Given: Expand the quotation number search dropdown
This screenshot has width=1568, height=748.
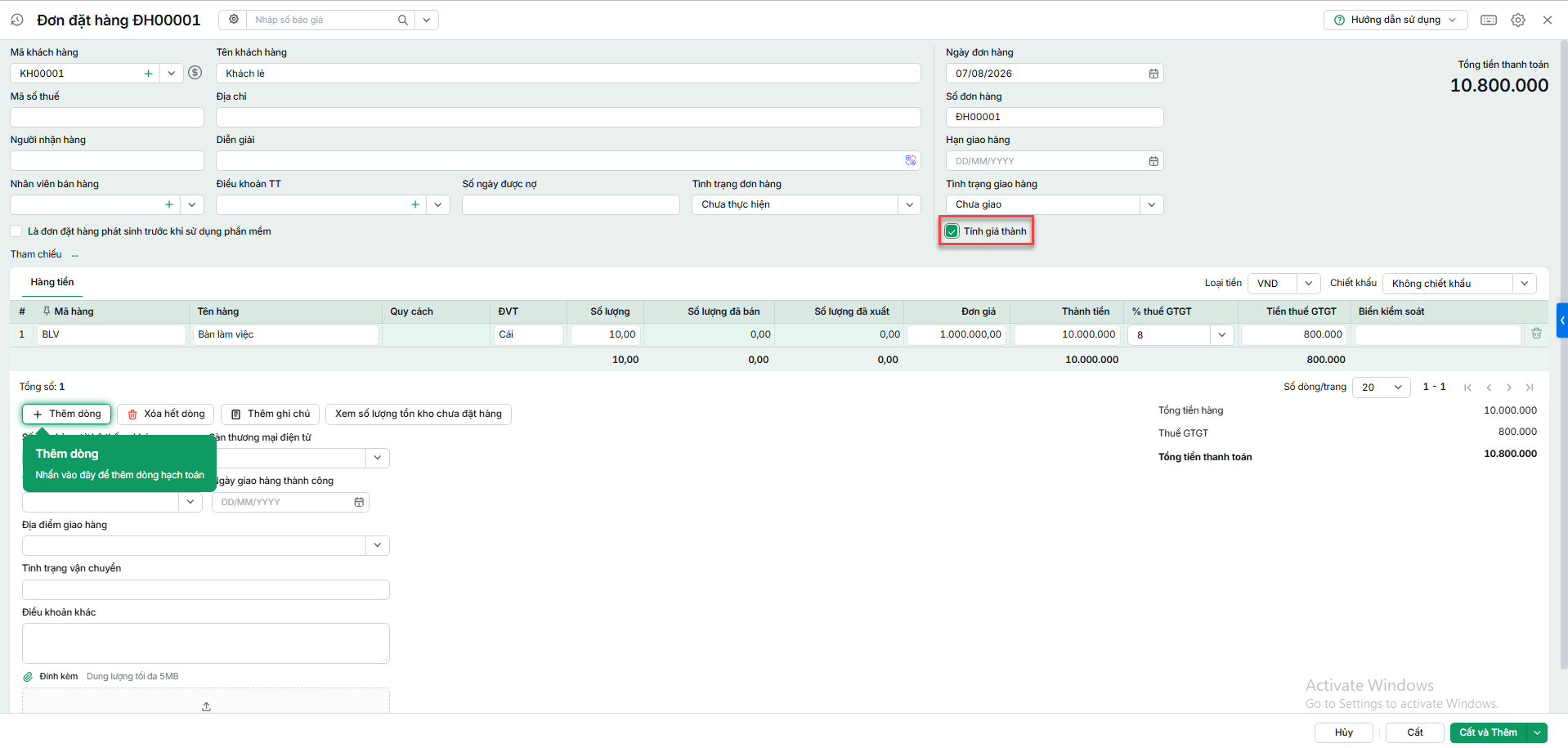Looking at the screenshot, I should click(427, 20).
